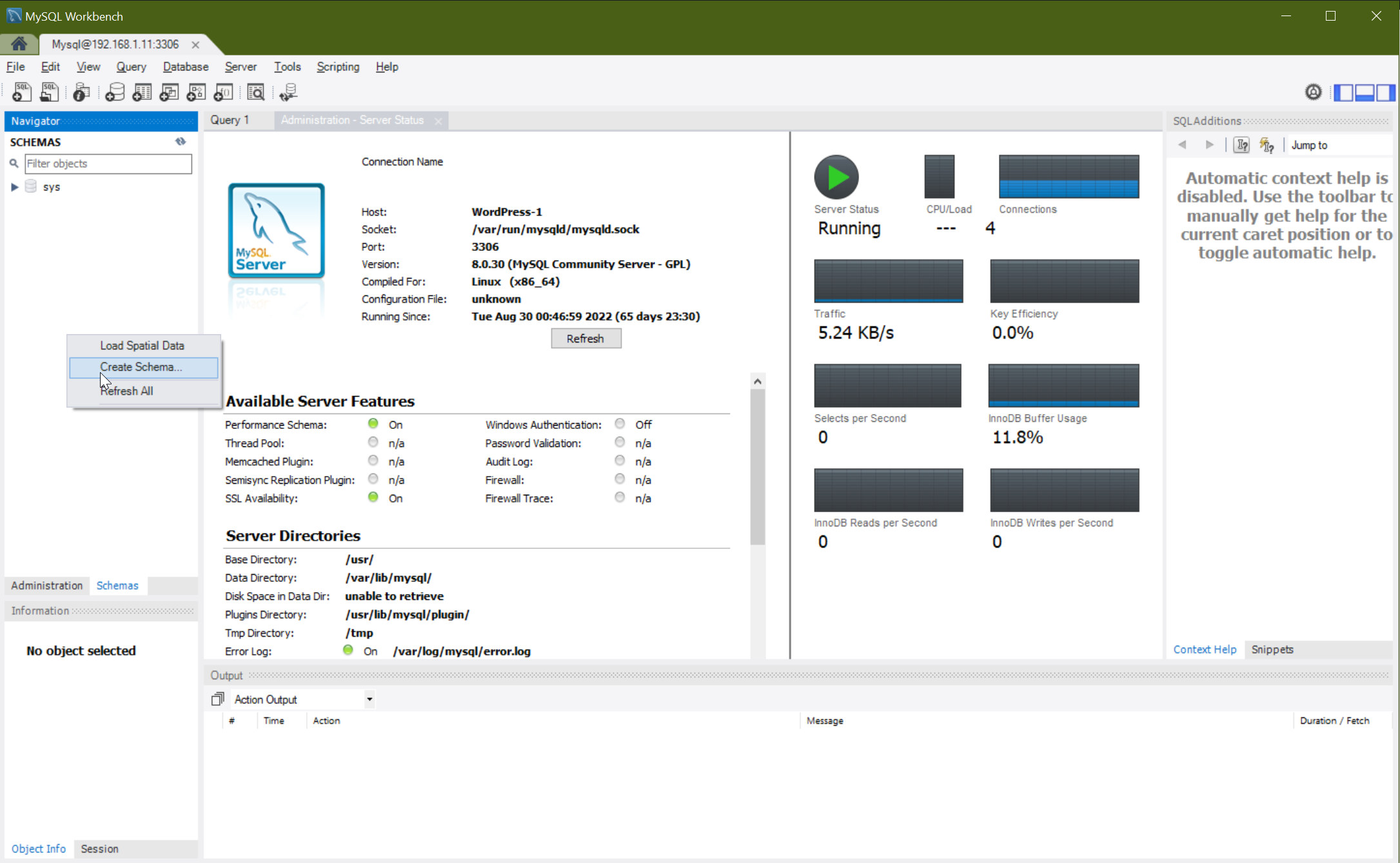The image size is (1400, 863).
Task: Choose Create Schema... from context menu
Action: pos(143,367)
